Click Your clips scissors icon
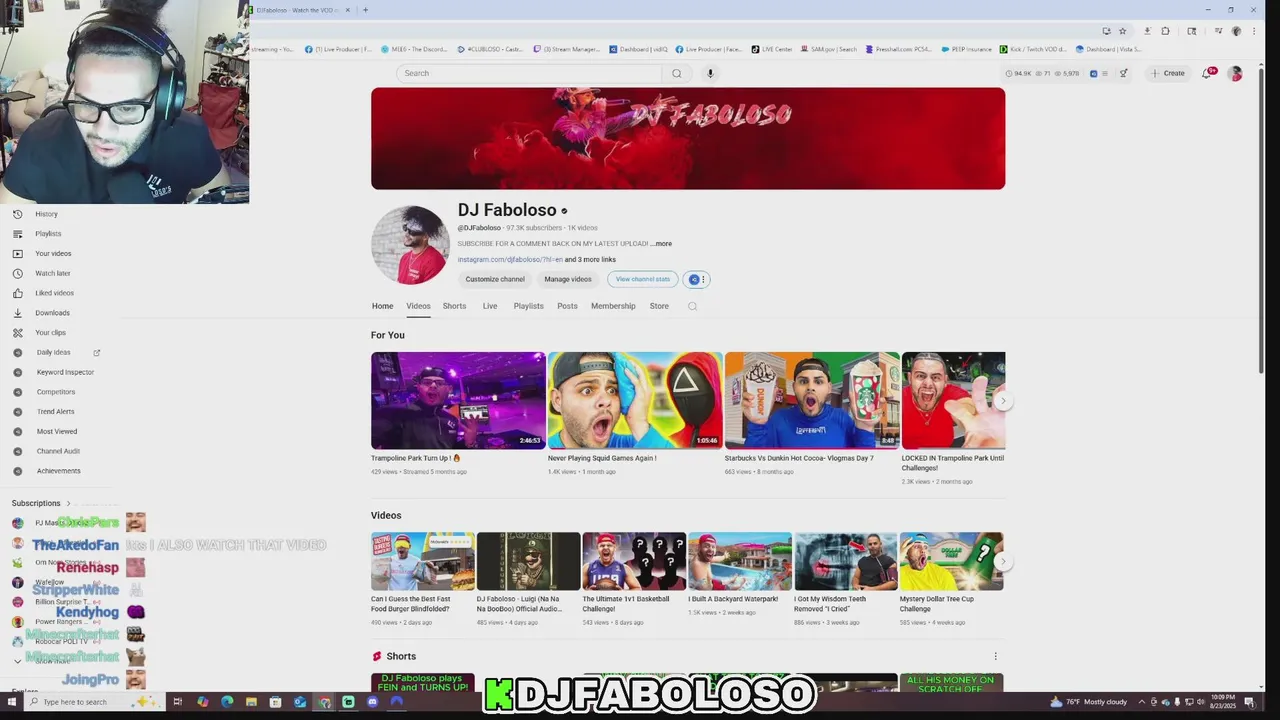 pos(17,333)
